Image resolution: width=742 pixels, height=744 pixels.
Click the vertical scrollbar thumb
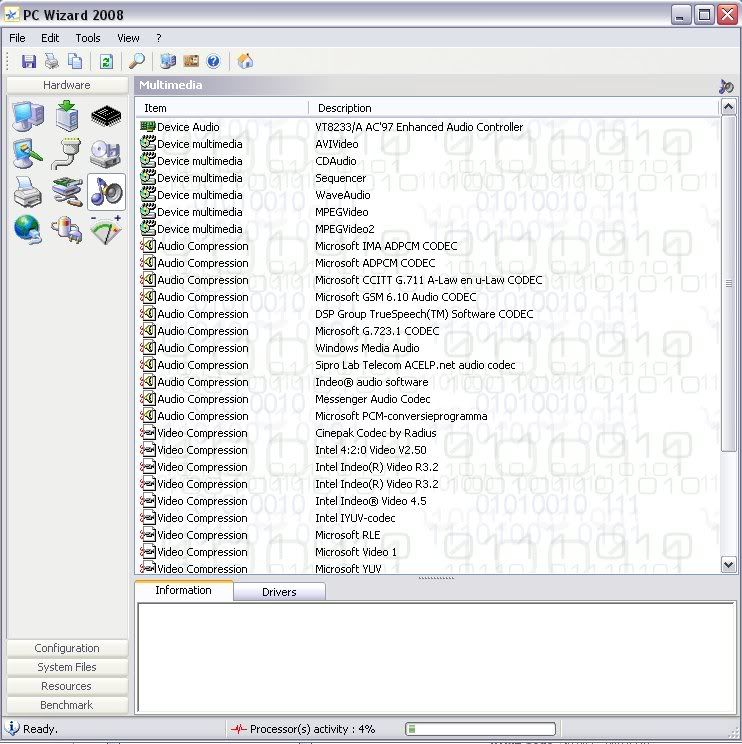[728, 283]
